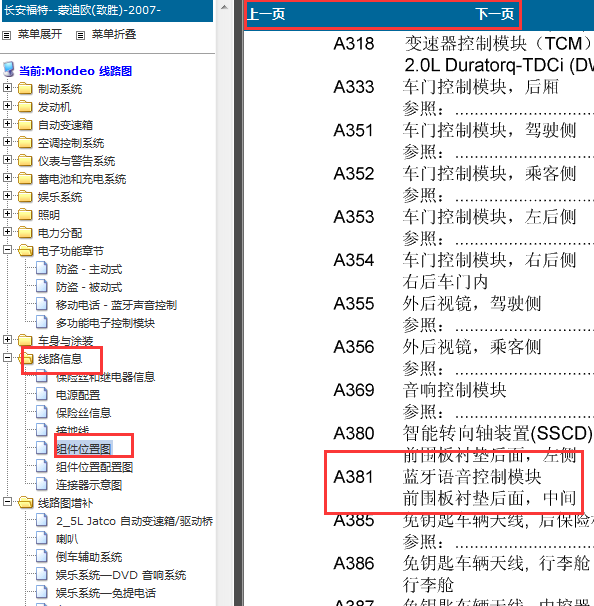Click the folder icon for 仪表与警告系统

[25, 160]
